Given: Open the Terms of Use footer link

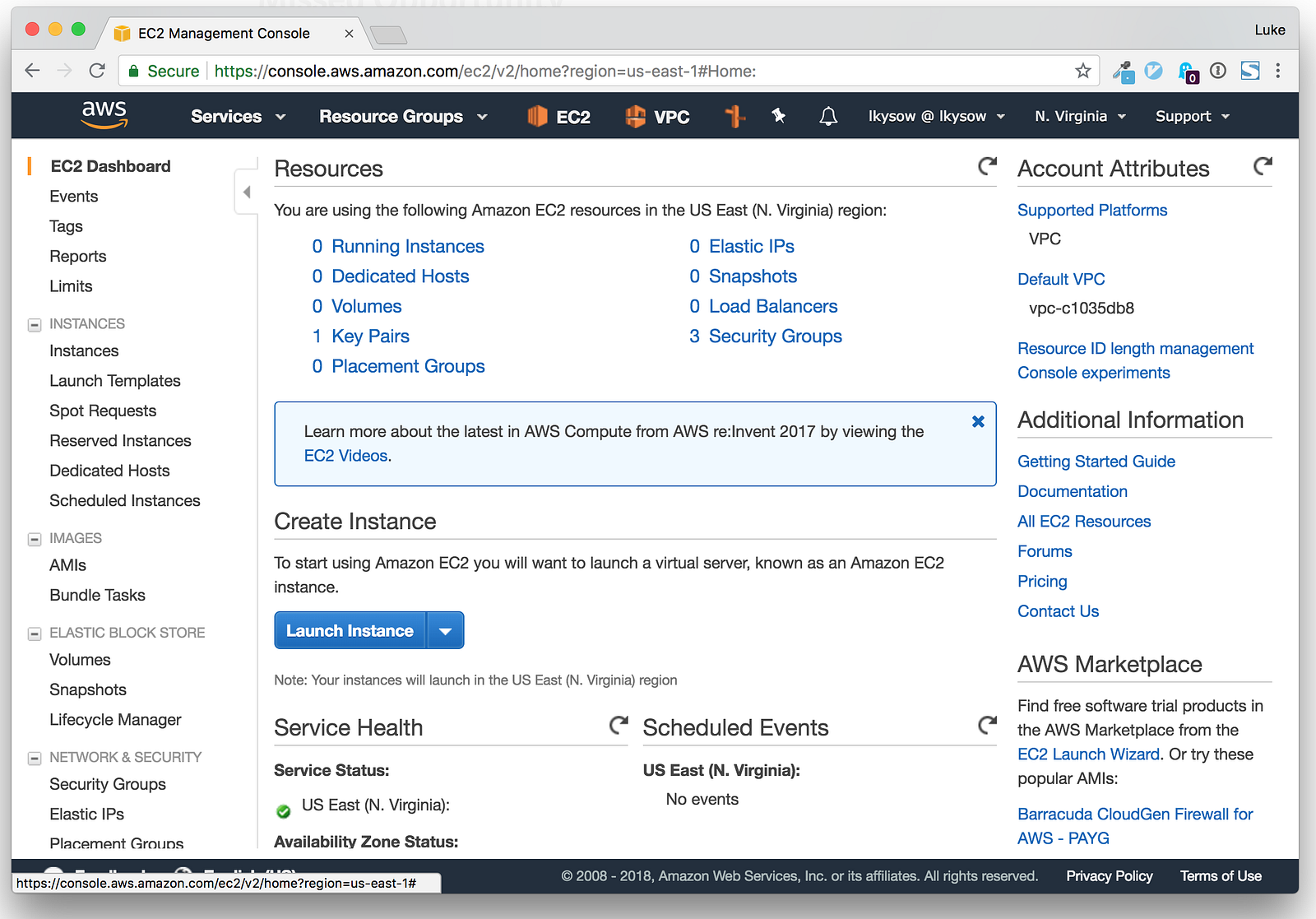Looking at the screenshot, I should tap(1221, 876).
